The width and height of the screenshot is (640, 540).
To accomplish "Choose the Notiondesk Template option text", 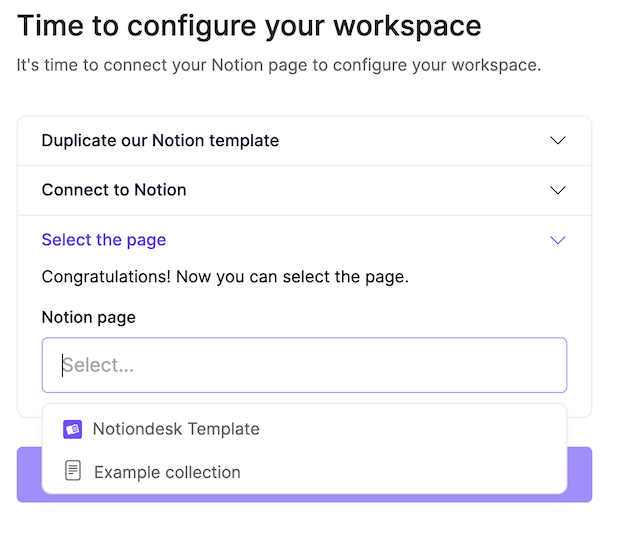I will (176, 429).
